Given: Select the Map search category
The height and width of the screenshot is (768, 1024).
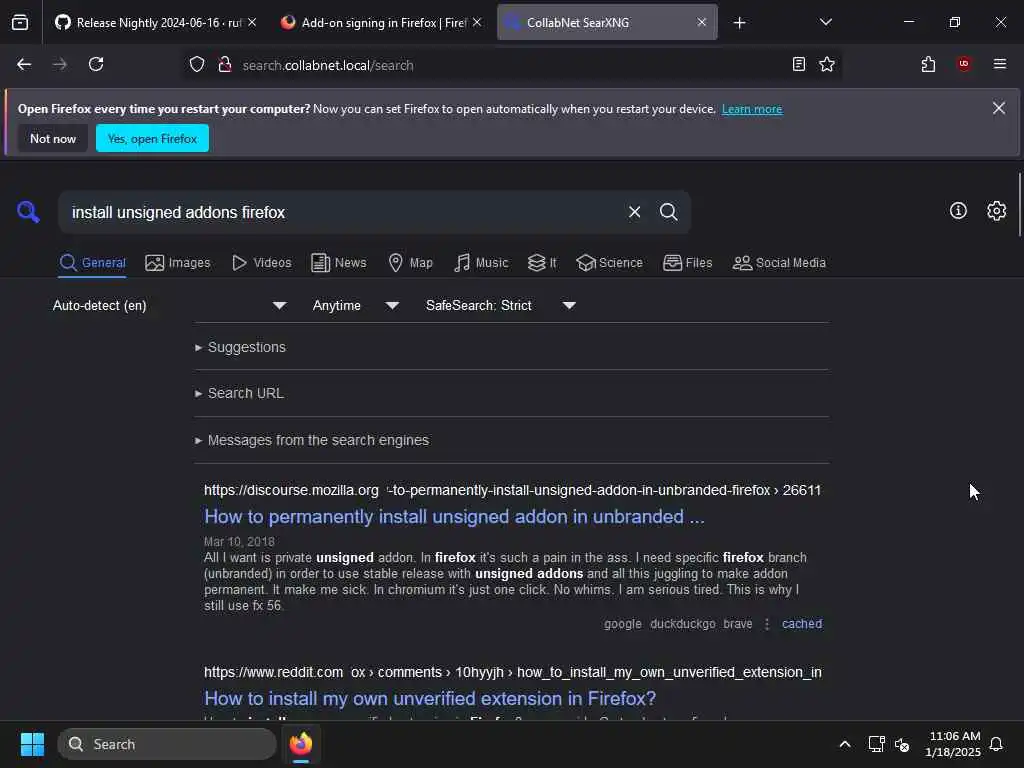Looking at the screenshot, I should point(411,263).
